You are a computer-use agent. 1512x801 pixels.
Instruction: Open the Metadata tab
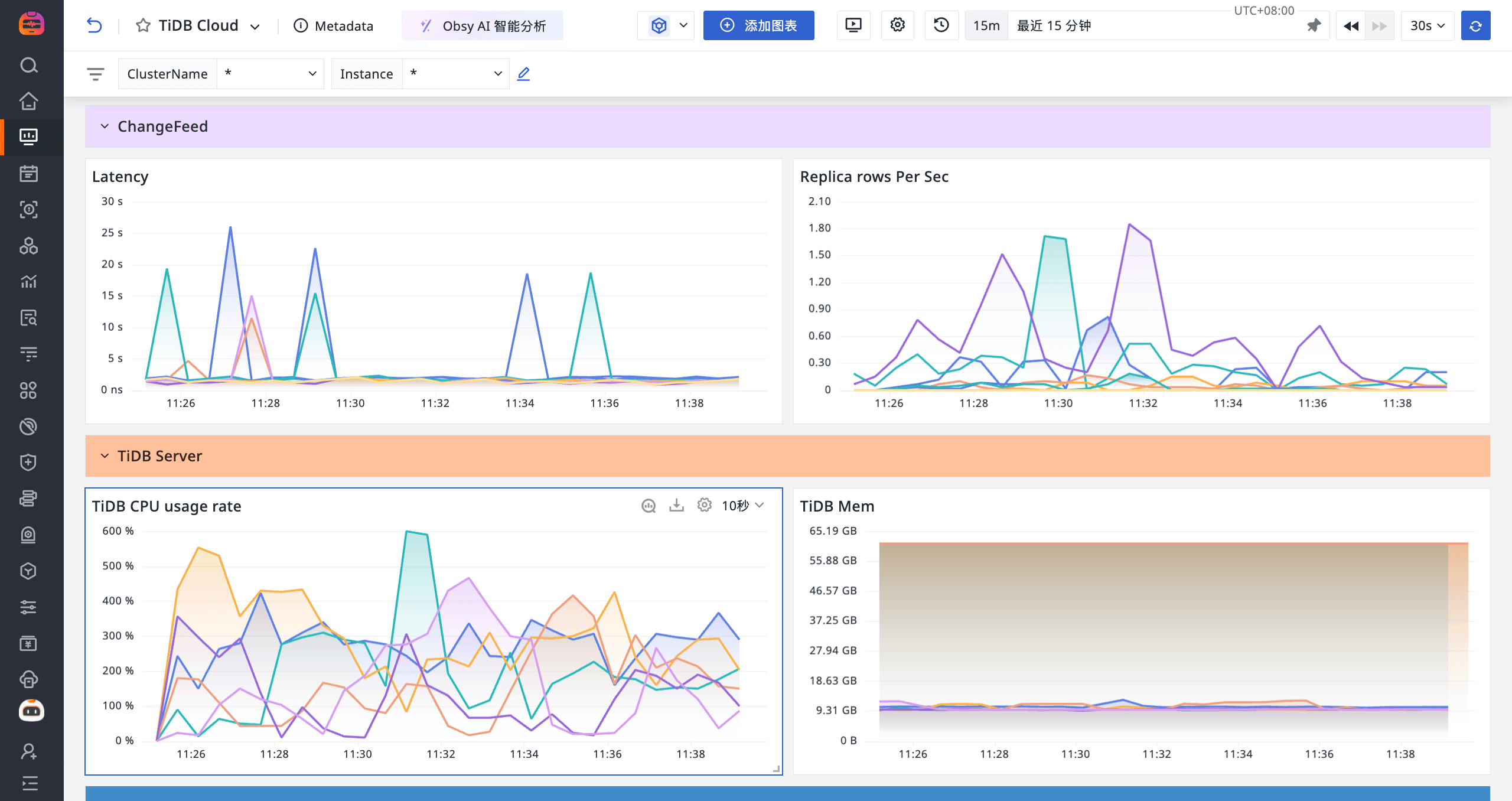click(x=334, y=25)
